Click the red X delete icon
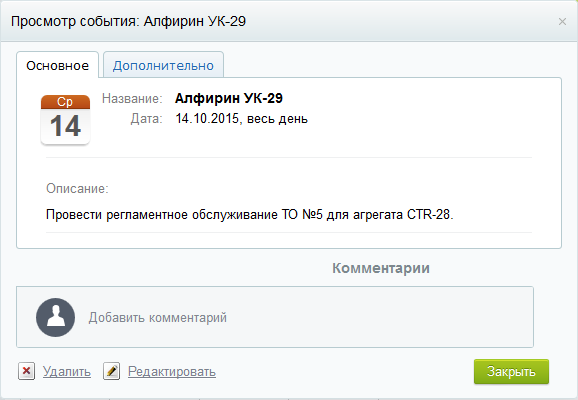 (x=27, y=371)
